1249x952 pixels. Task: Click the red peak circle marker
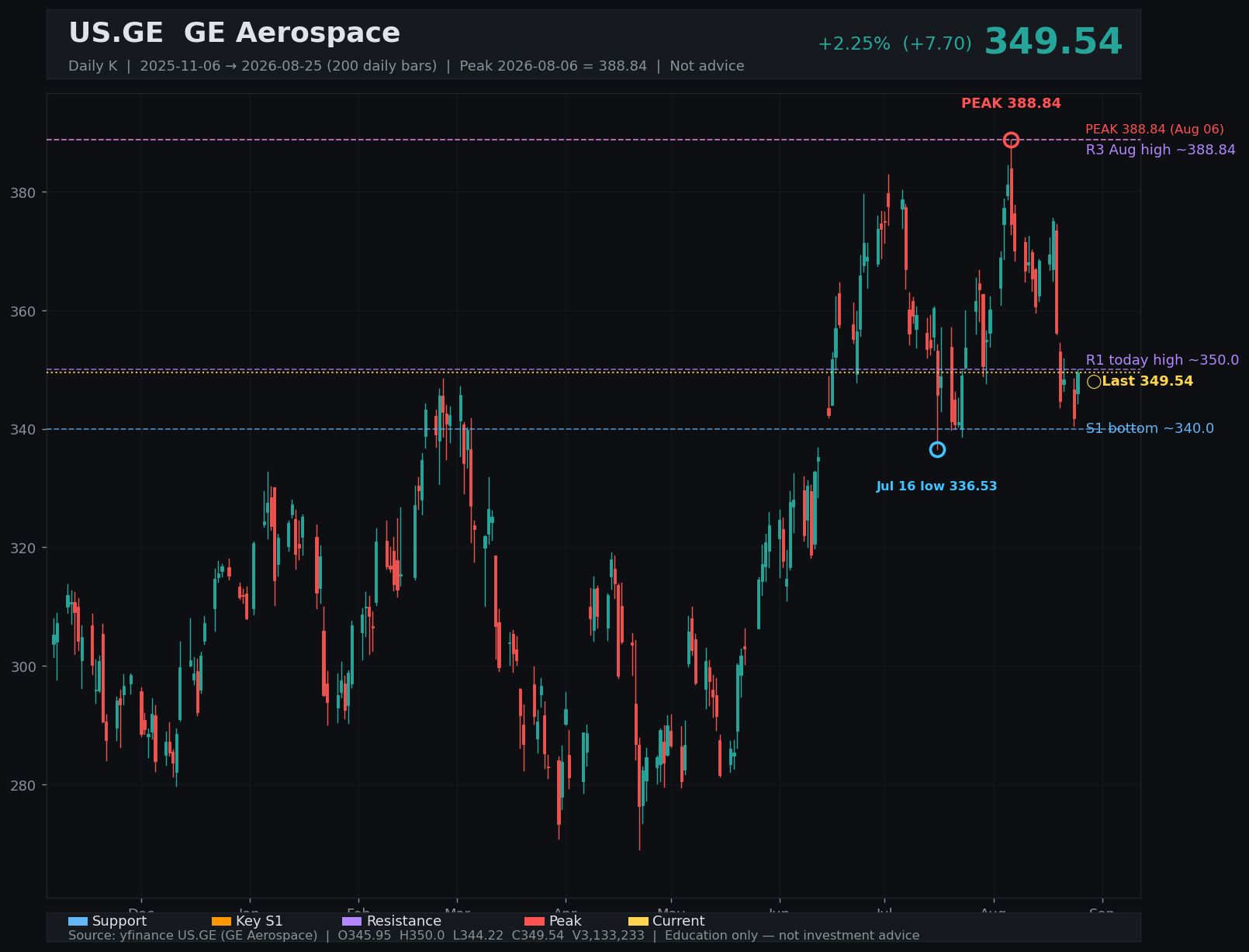click(x=1011, y=140)
